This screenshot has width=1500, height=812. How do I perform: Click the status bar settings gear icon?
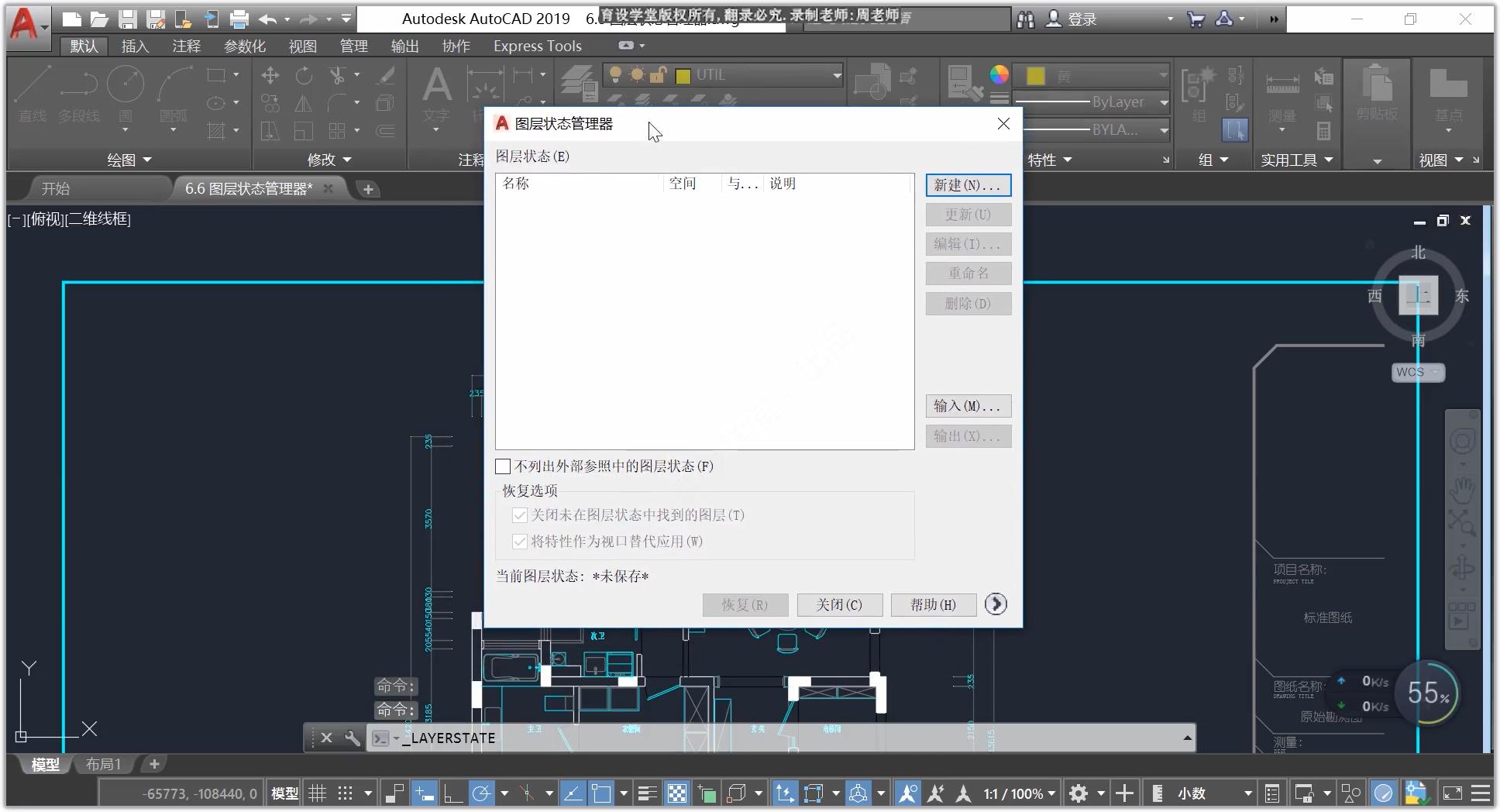[x=1078, y=793]
